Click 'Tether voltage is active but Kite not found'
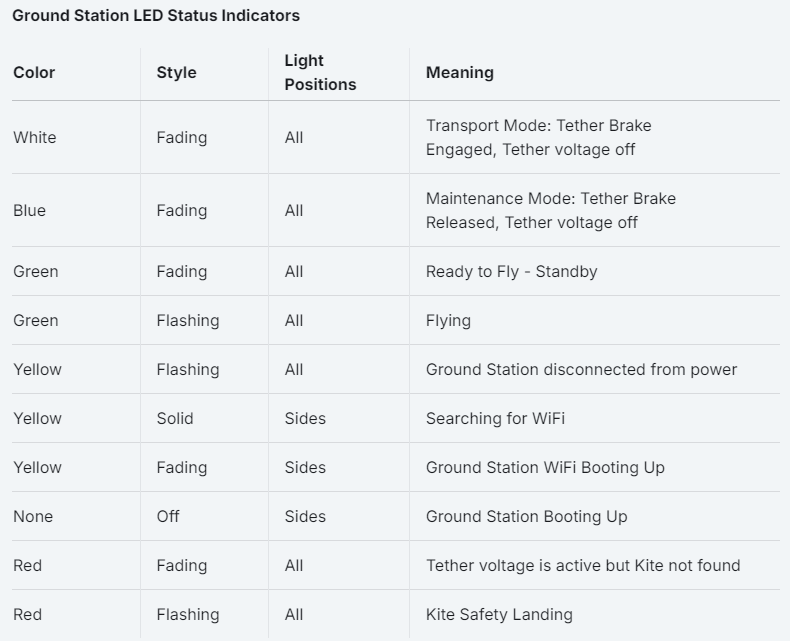 [x=583, y=565]
